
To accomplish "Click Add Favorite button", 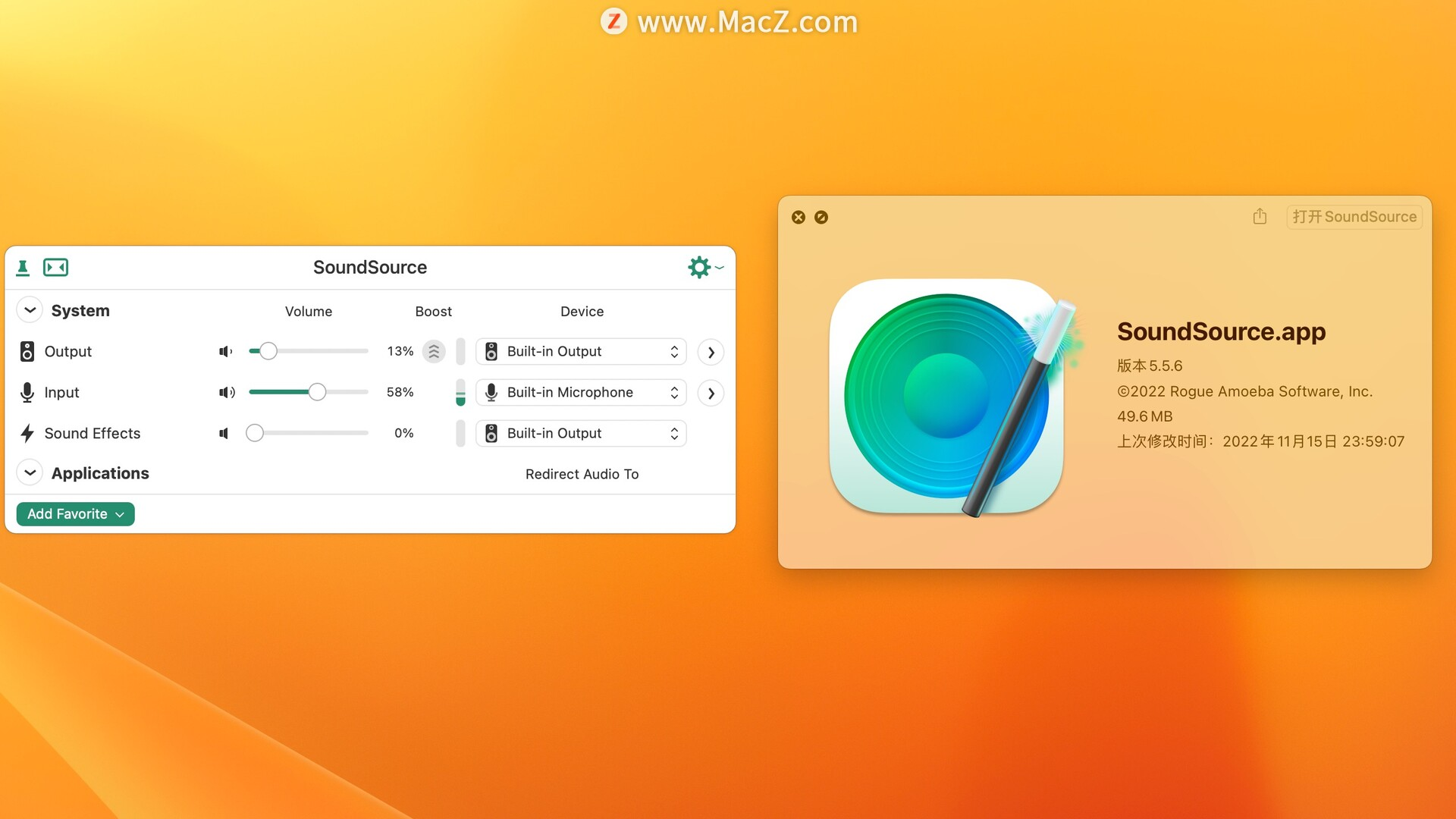I will (x=75, y=514).
